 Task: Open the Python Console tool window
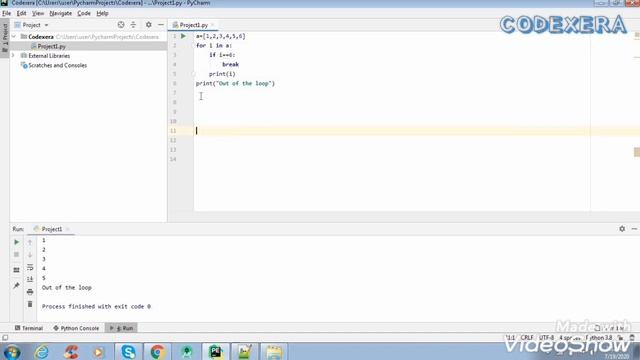coord(76,328)
